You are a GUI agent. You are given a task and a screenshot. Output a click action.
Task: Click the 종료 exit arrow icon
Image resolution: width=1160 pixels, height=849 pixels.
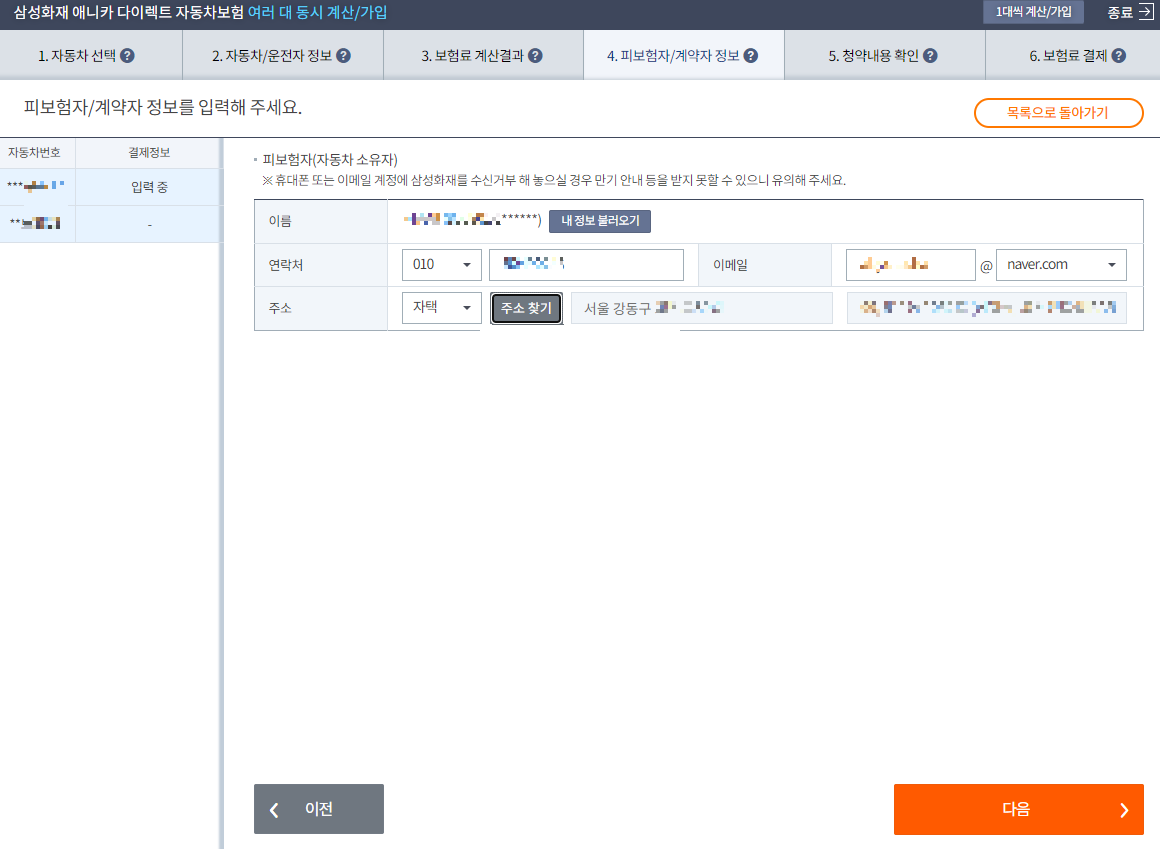click(x=1145, y=12)
